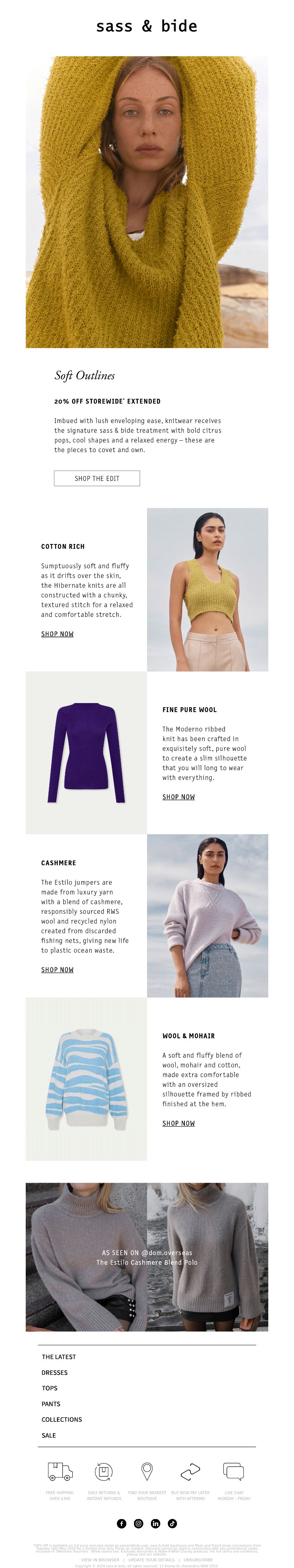The height and width of the screenshot is (1568, 294).
Task: Click SHOP NOW under Wool & Mohair
Action: pyautogui.click(x=178, y=1123)
